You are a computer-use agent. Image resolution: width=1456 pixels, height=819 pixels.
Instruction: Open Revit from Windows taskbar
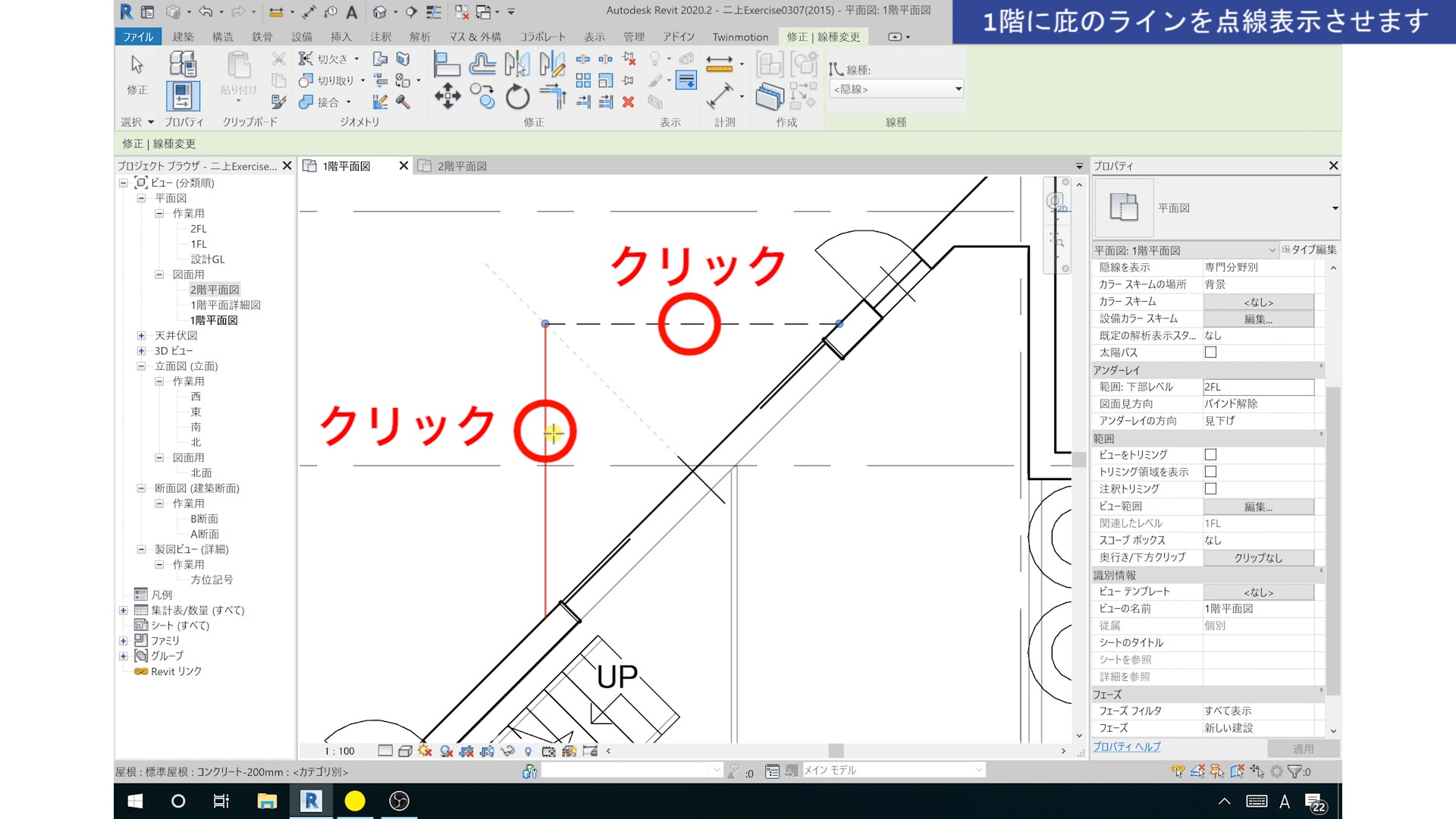(311, 801)
